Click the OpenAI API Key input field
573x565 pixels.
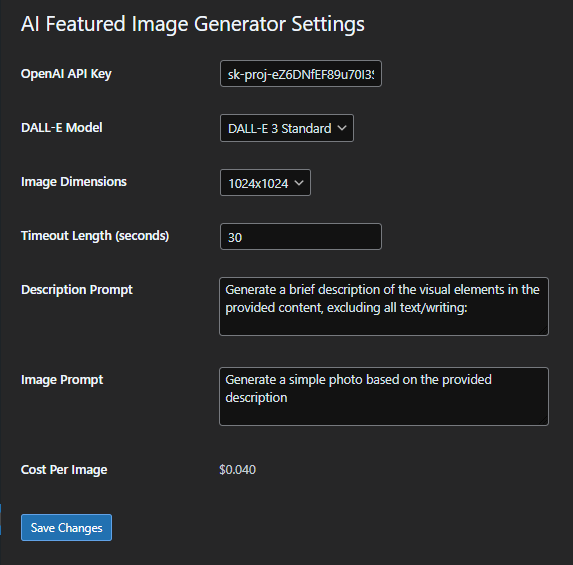click(x=301, y=74)
